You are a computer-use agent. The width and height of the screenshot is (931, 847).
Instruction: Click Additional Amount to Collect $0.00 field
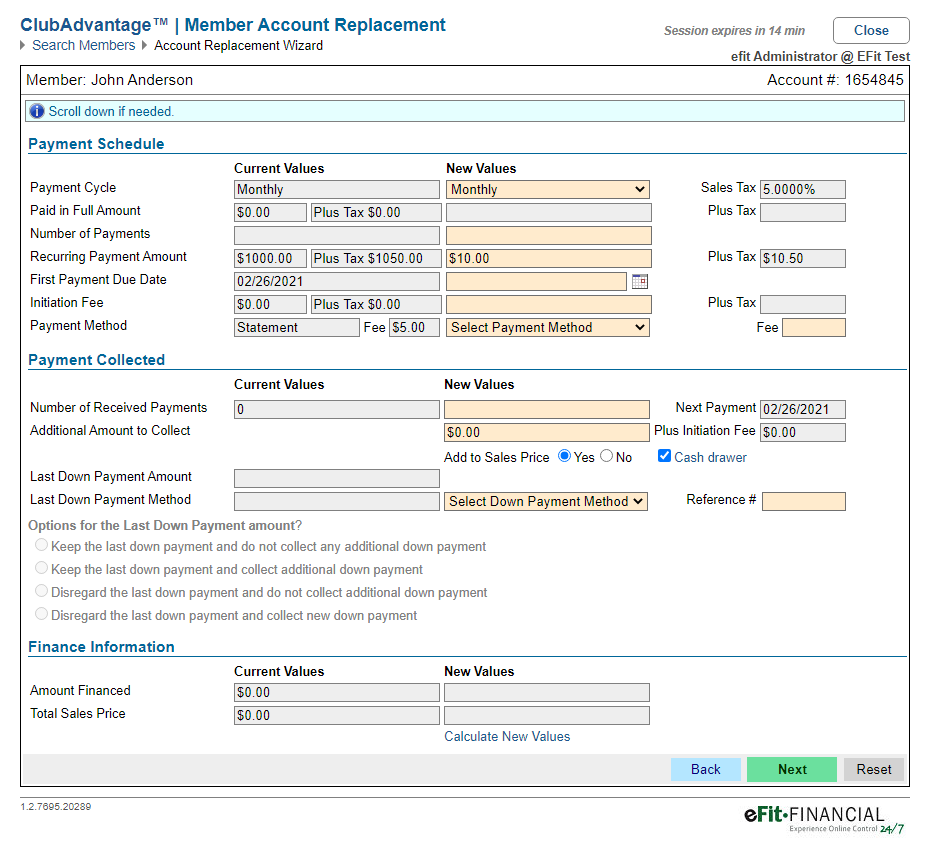click(x=547, y=433)
